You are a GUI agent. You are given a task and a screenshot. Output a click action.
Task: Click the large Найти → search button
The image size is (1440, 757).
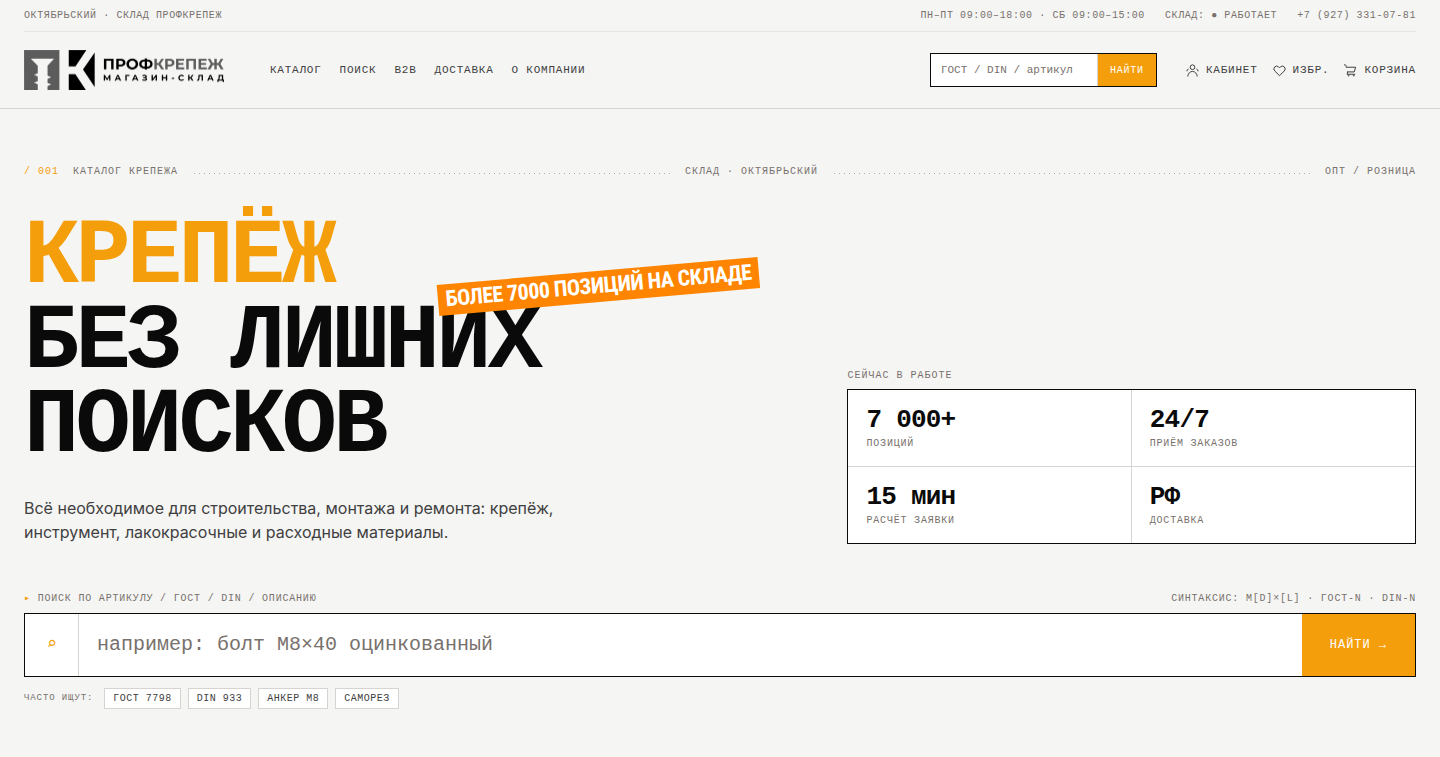click(x=1358, y=645)
